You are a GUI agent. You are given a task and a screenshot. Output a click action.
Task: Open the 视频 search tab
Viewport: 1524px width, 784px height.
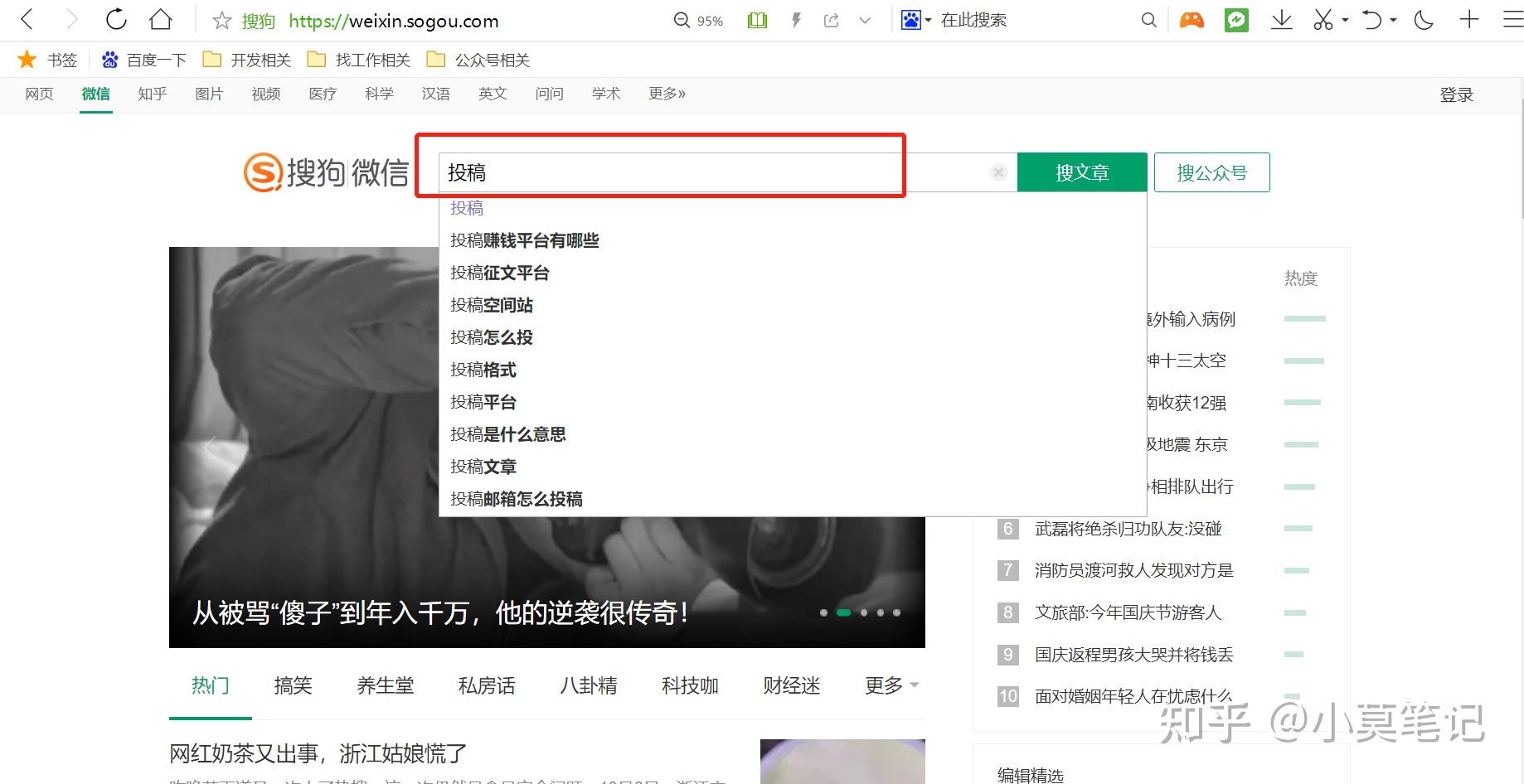(266, 94)
